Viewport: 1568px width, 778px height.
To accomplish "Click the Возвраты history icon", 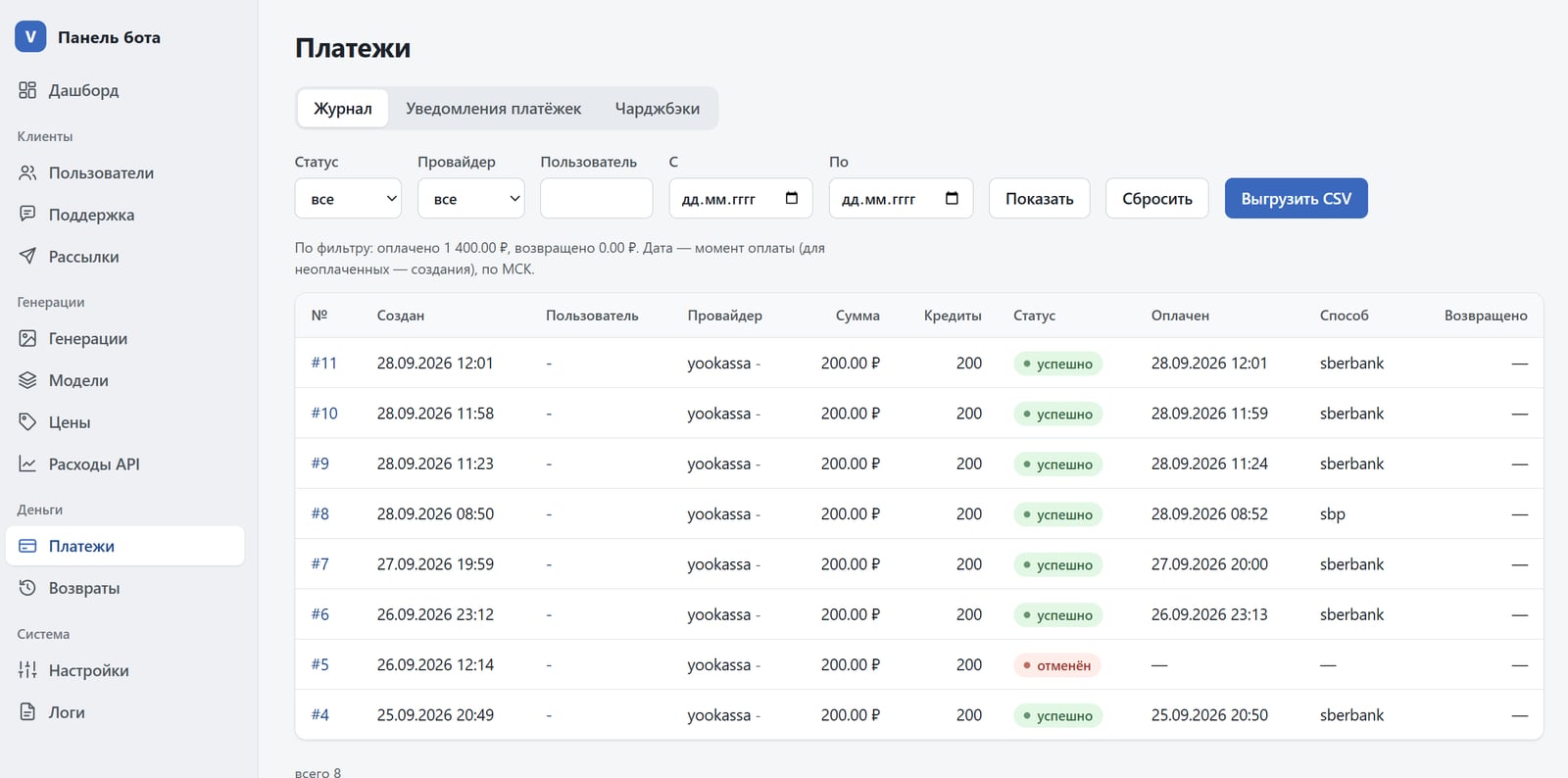I will tap(27, 588).
